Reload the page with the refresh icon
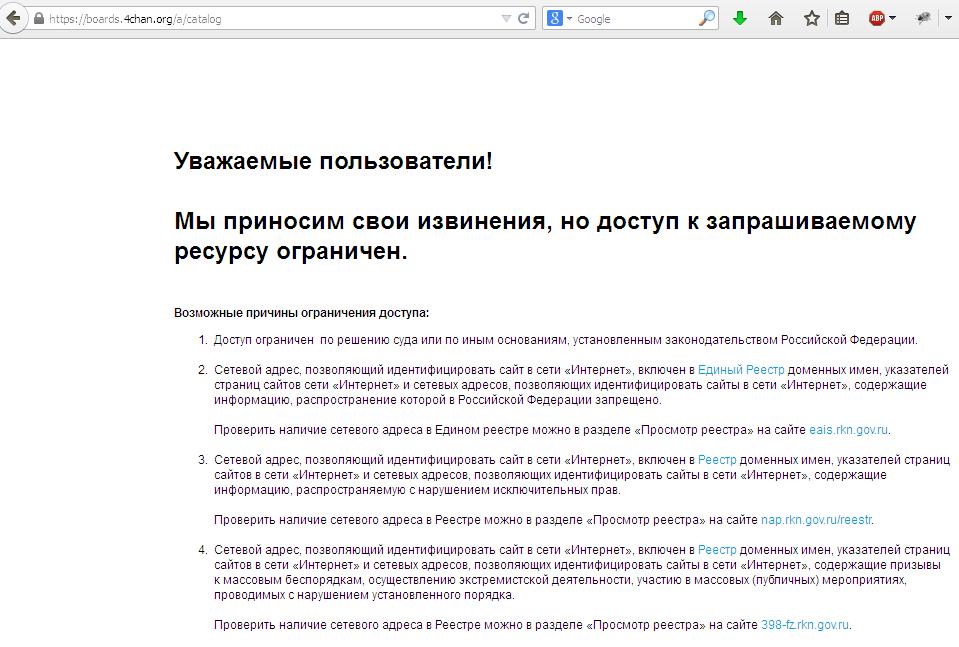The width and height of the screenshot is (959, 647). [524, 18]
